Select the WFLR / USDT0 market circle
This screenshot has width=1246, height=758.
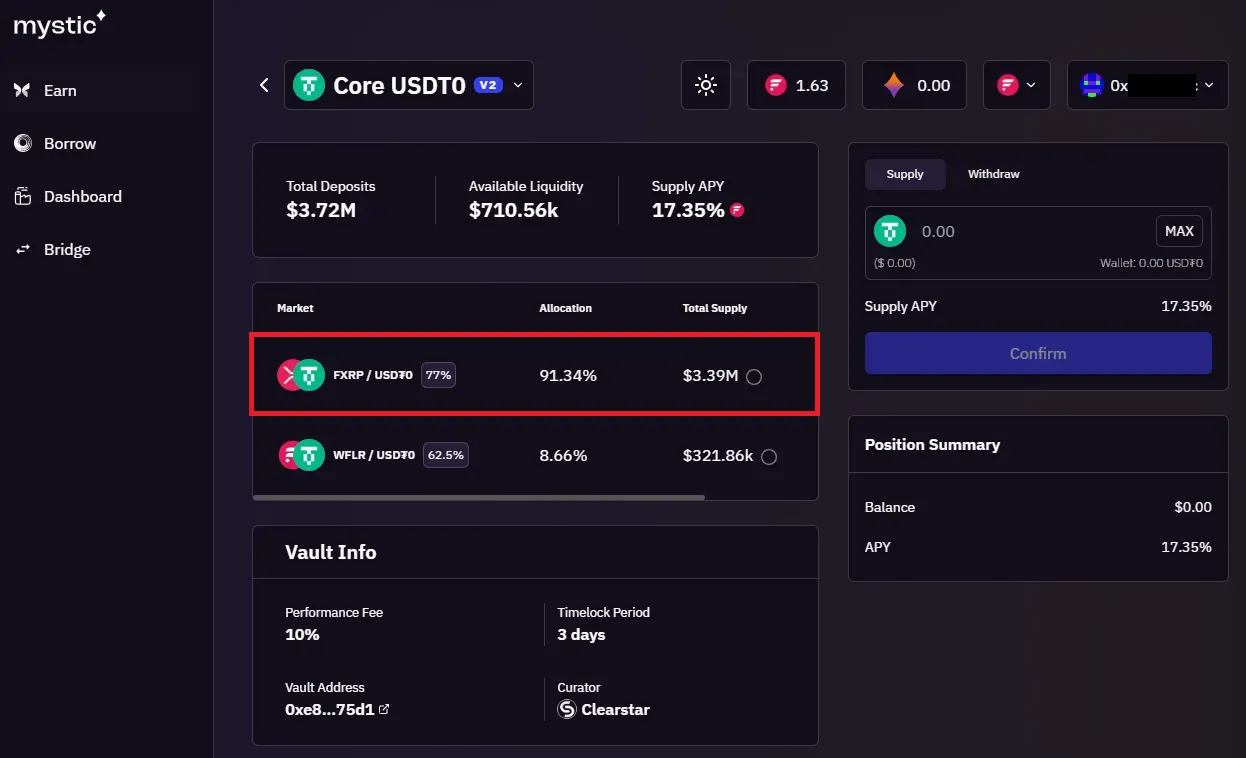tap(768, 457)
